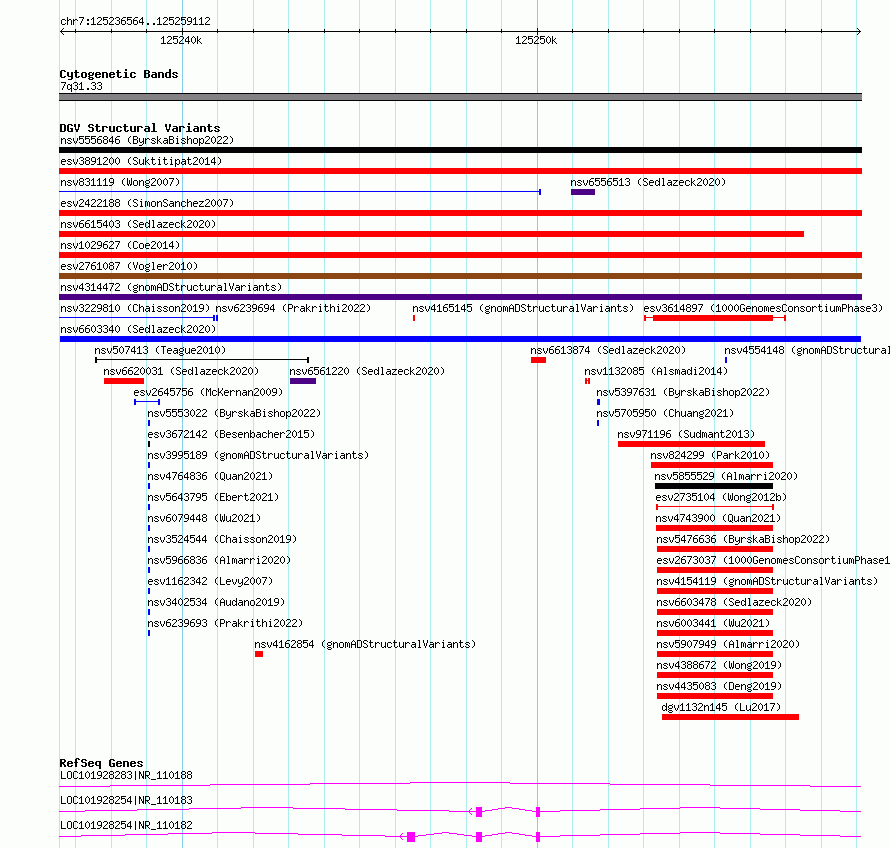
Task: Click nsv4743900 (Quan2021) label
Action: 719,518
